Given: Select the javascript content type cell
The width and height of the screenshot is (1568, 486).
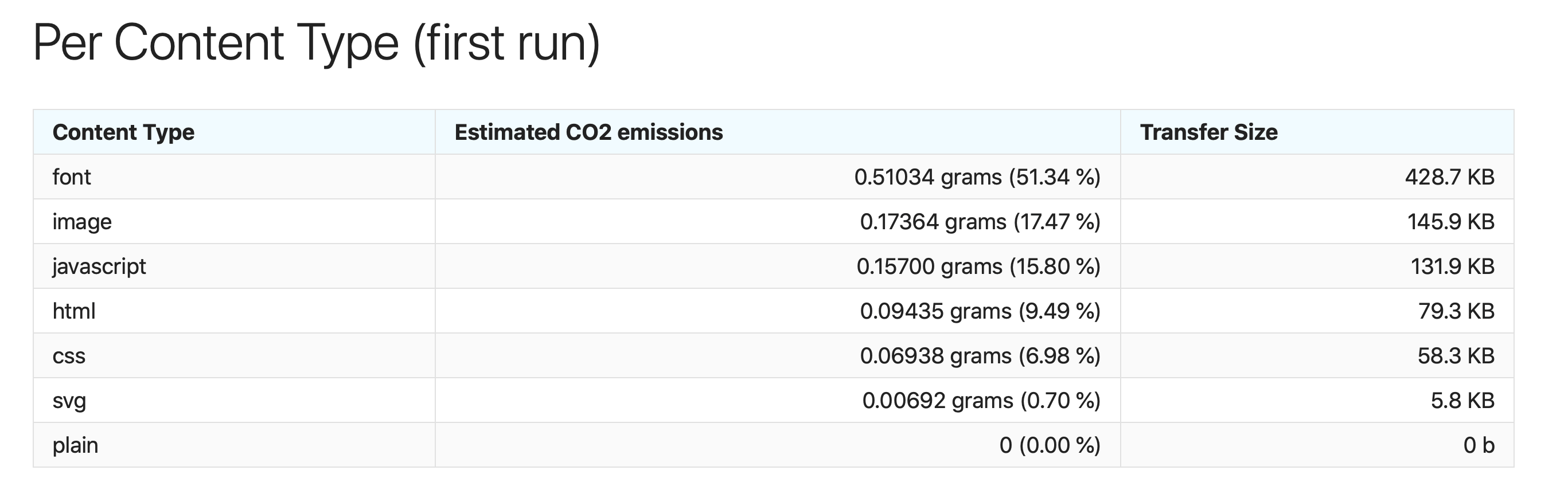Looking at the screenshot, I should tap(99, 266).
